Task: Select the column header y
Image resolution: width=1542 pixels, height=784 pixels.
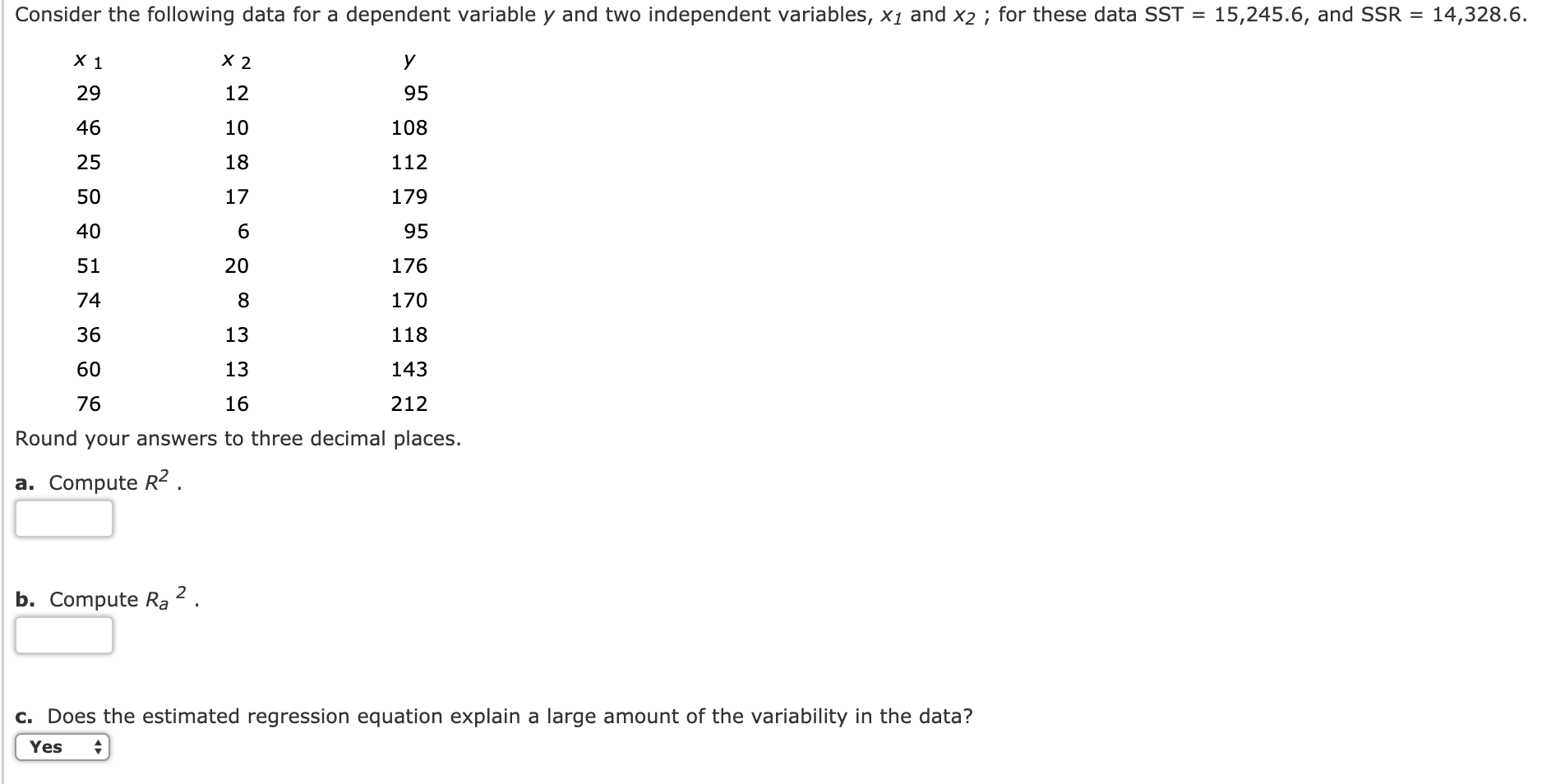Action: pos(410,59)
